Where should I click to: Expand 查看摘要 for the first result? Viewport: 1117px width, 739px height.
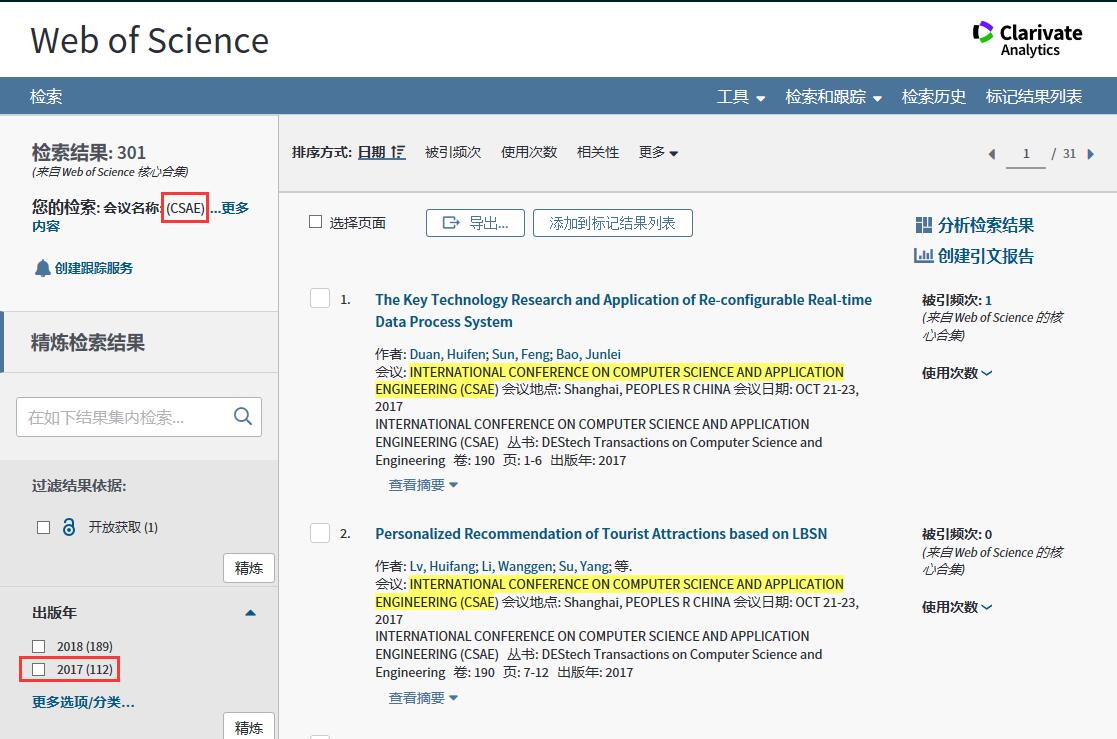coord(423,485)
